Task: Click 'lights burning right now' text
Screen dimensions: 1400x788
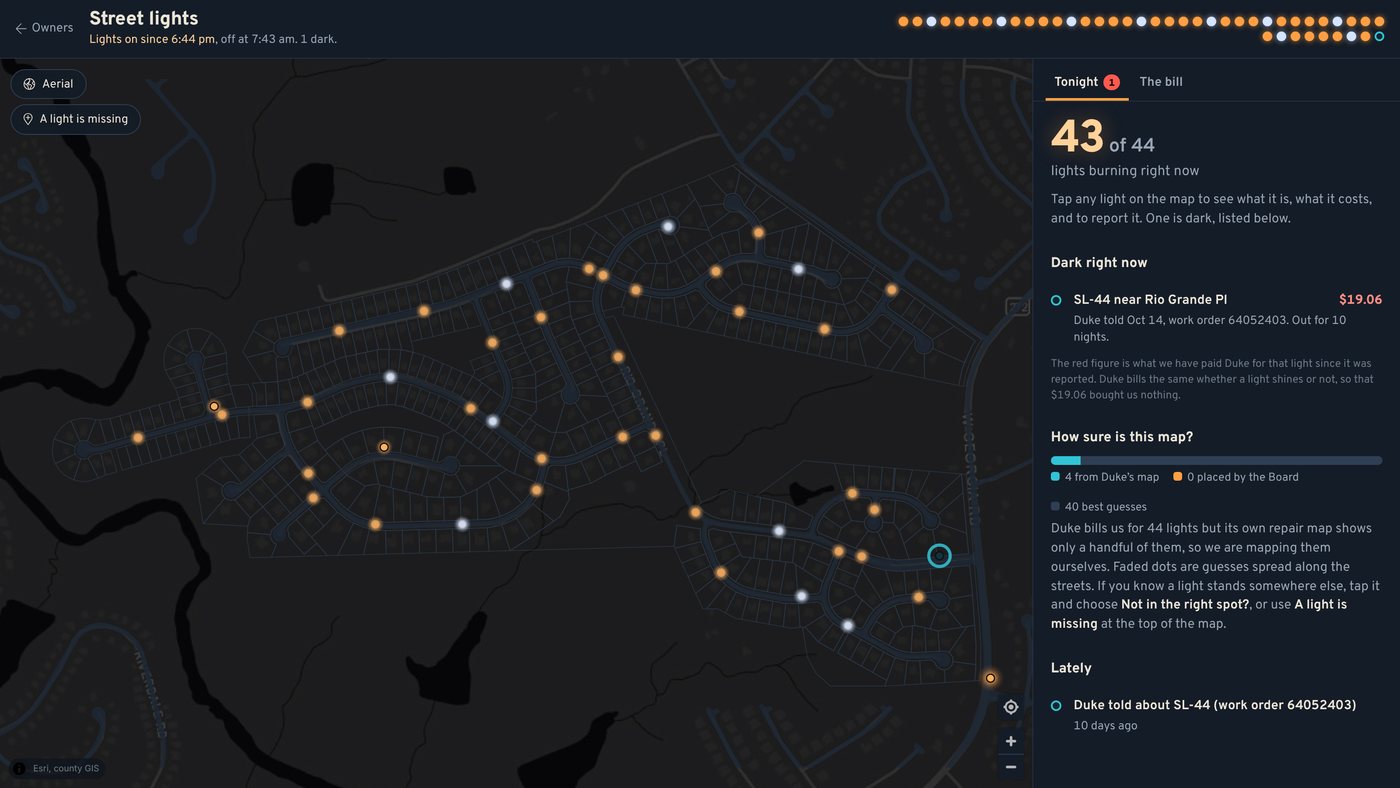Action: (x=1125, y=171)
